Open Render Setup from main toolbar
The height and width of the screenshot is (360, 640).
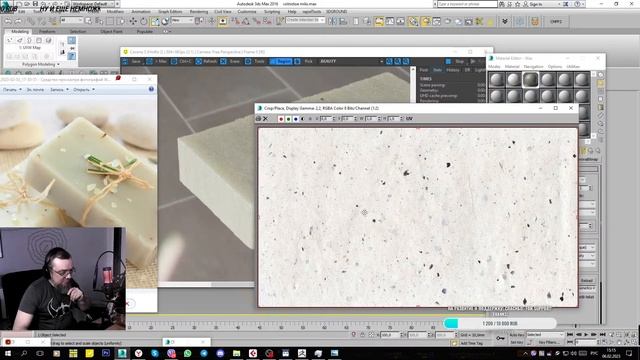(x=426, y=21)
